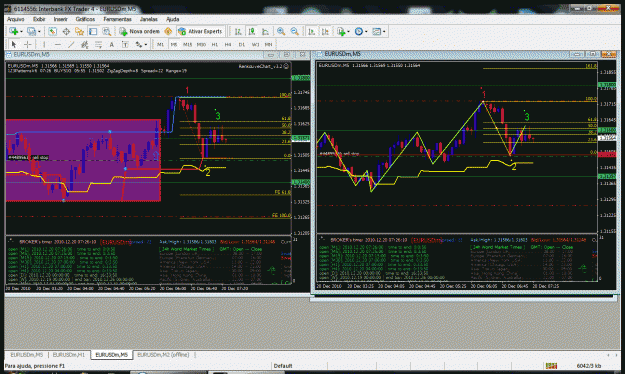Open the Profiles tool
The width and height of the screenshot is (625, 374).
[x=31, y=31]
